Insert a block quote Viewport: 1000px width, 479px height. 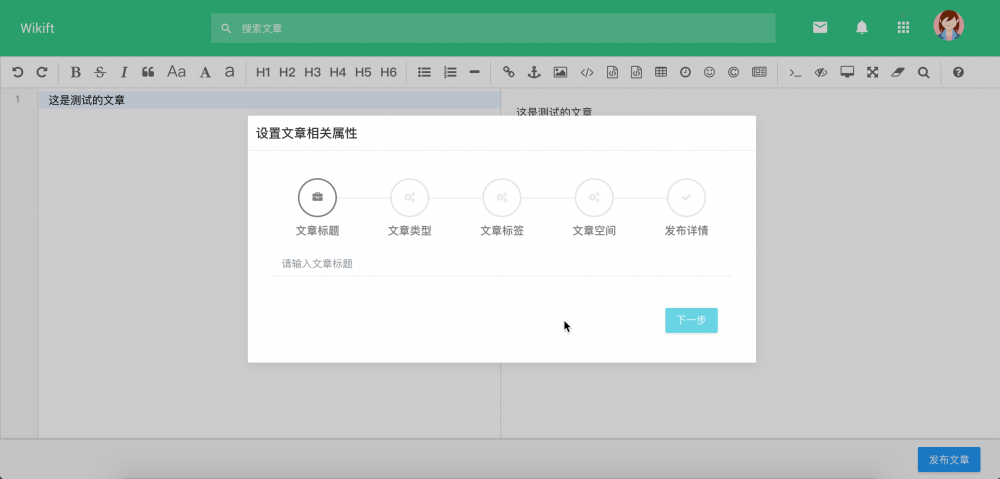point(148,72)
